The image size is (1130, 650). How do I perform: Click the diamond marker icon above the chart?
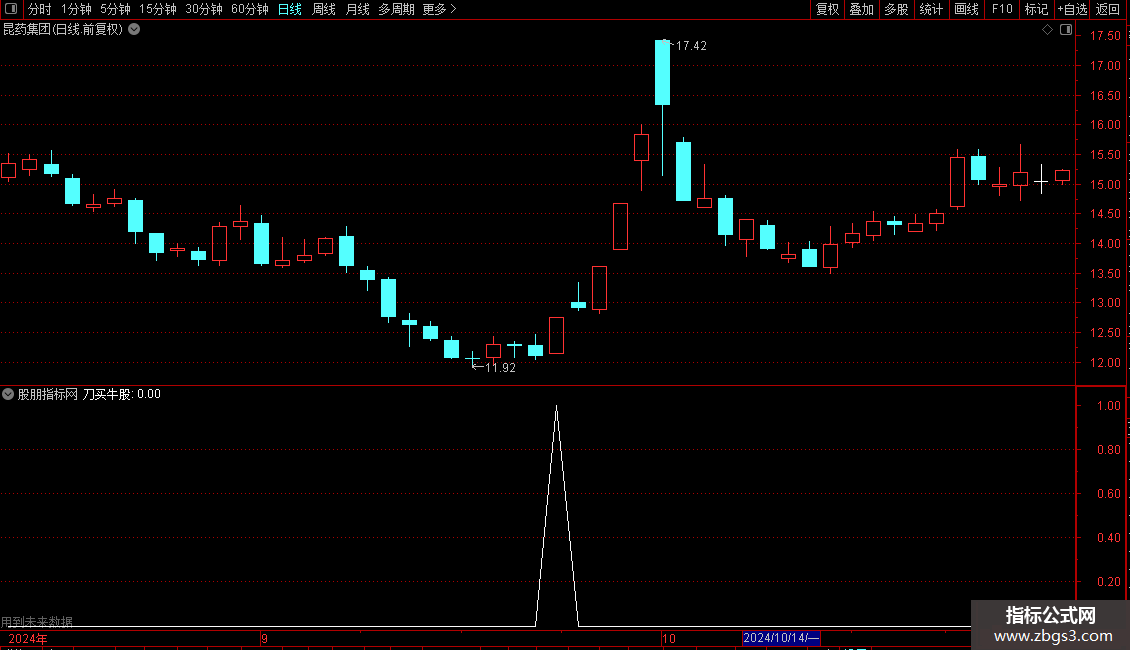point(1048,30)
